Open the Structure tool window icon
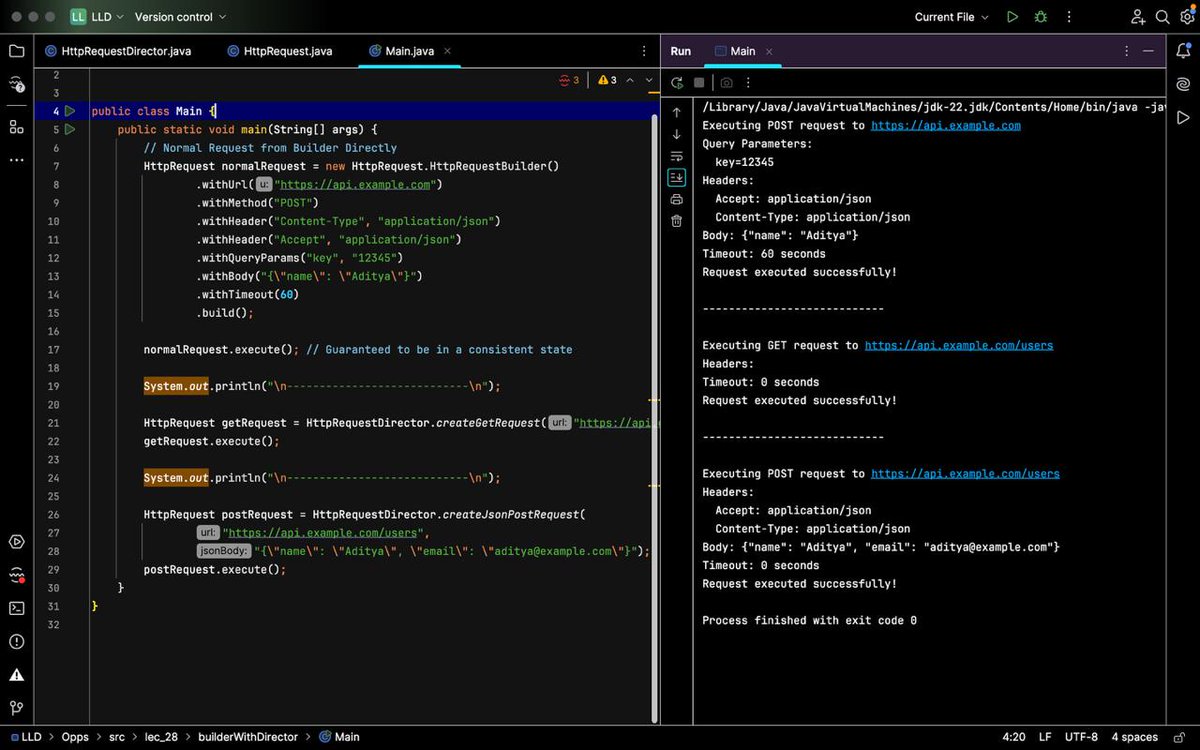Image resolution: width=1200 pixels, height=750 pixels. click(x=16, y=127)
